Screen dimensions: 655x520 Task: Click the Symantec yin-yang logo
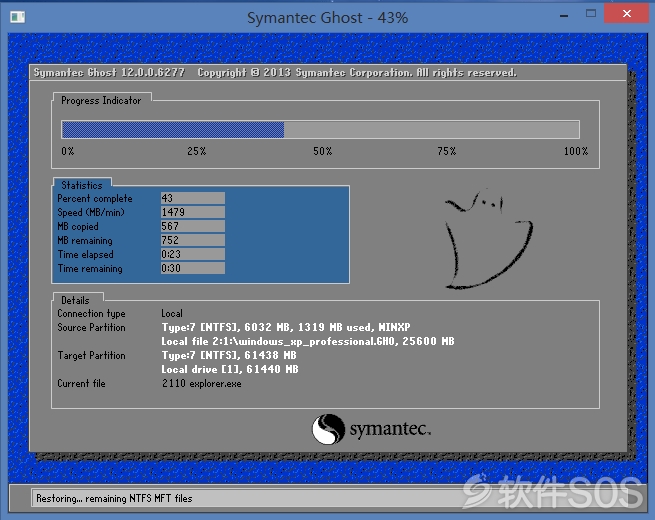(328, 429)
